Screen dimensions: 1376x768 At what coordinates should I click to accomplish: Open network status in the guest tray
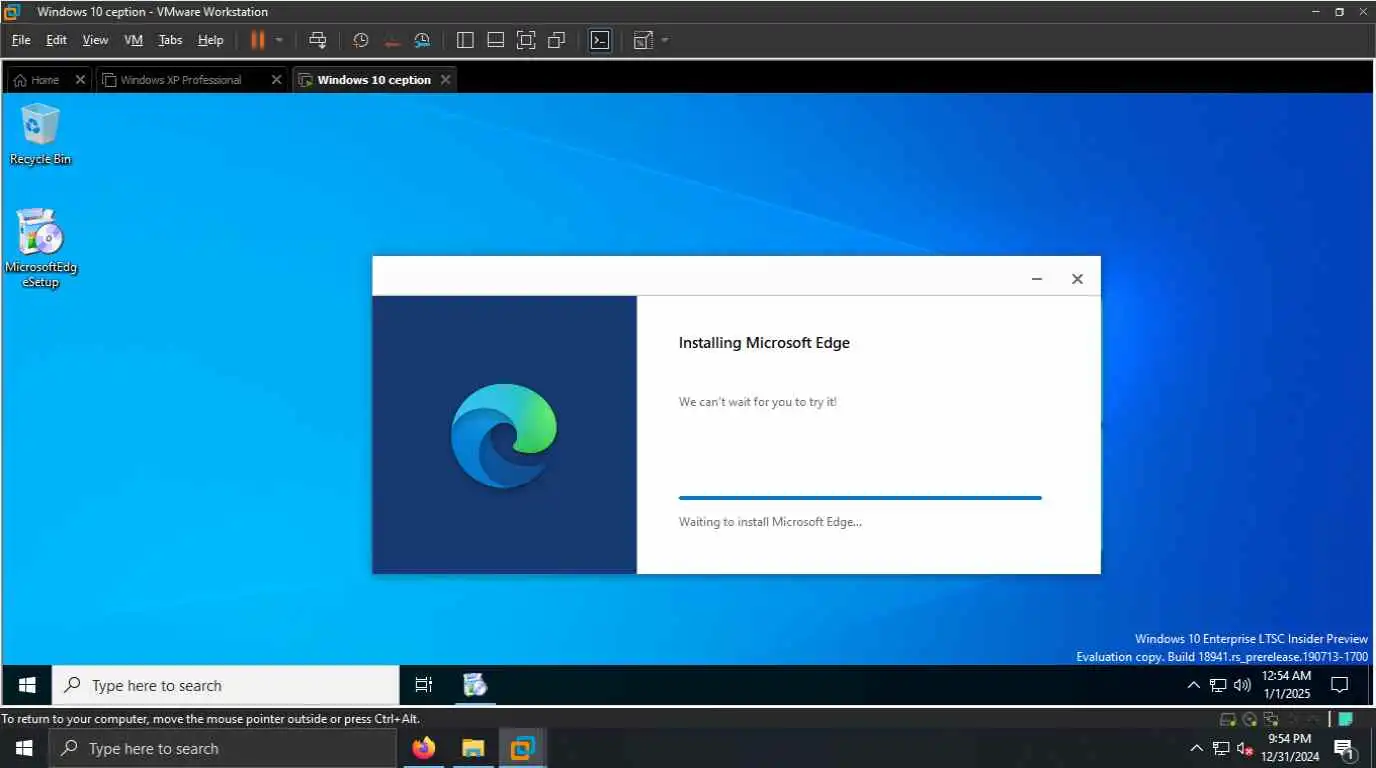(x=1218, y=685)
